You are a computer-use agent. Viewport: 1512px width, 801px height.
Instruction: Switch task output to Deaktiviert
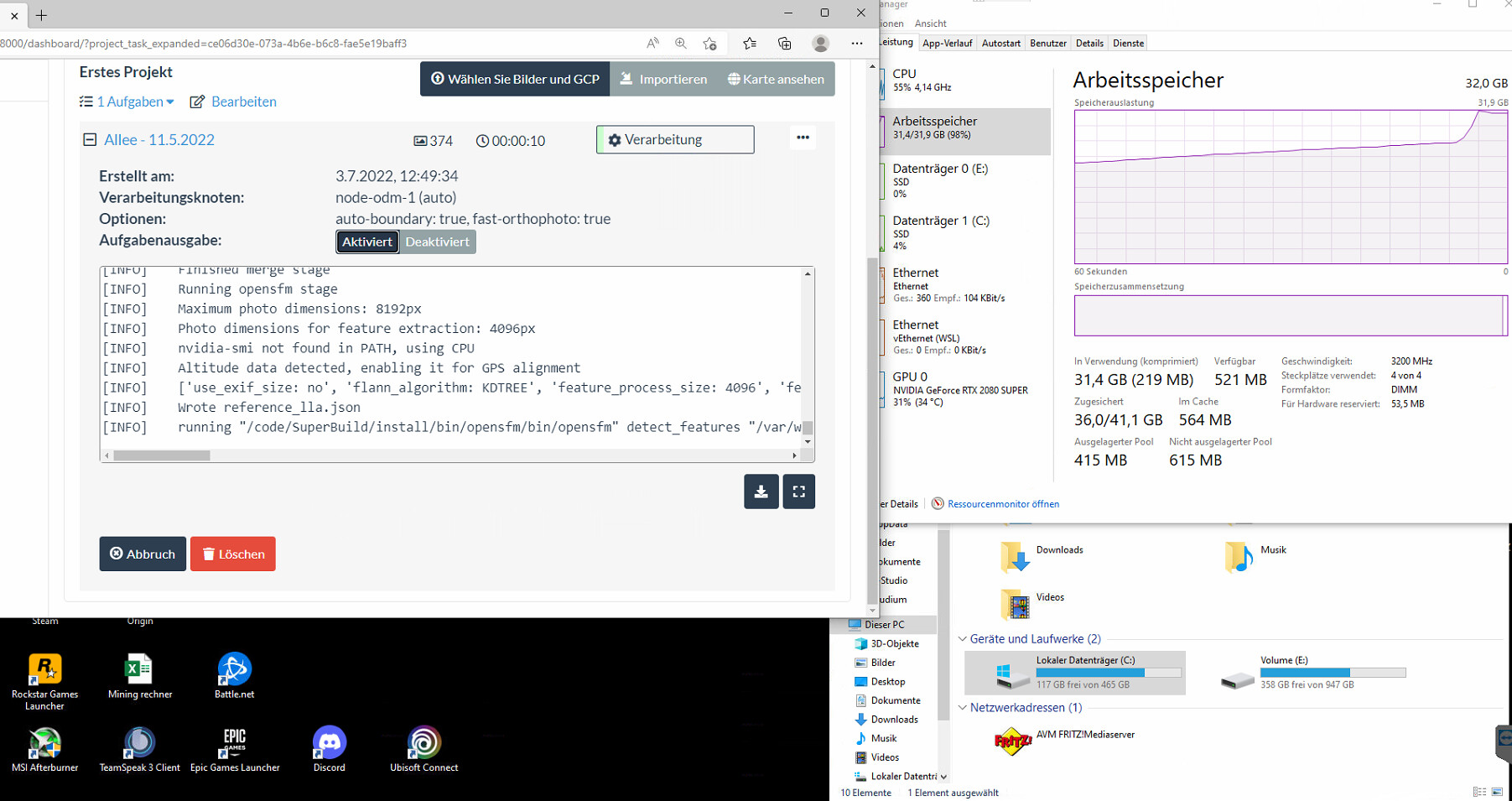(x=438, y=242)
